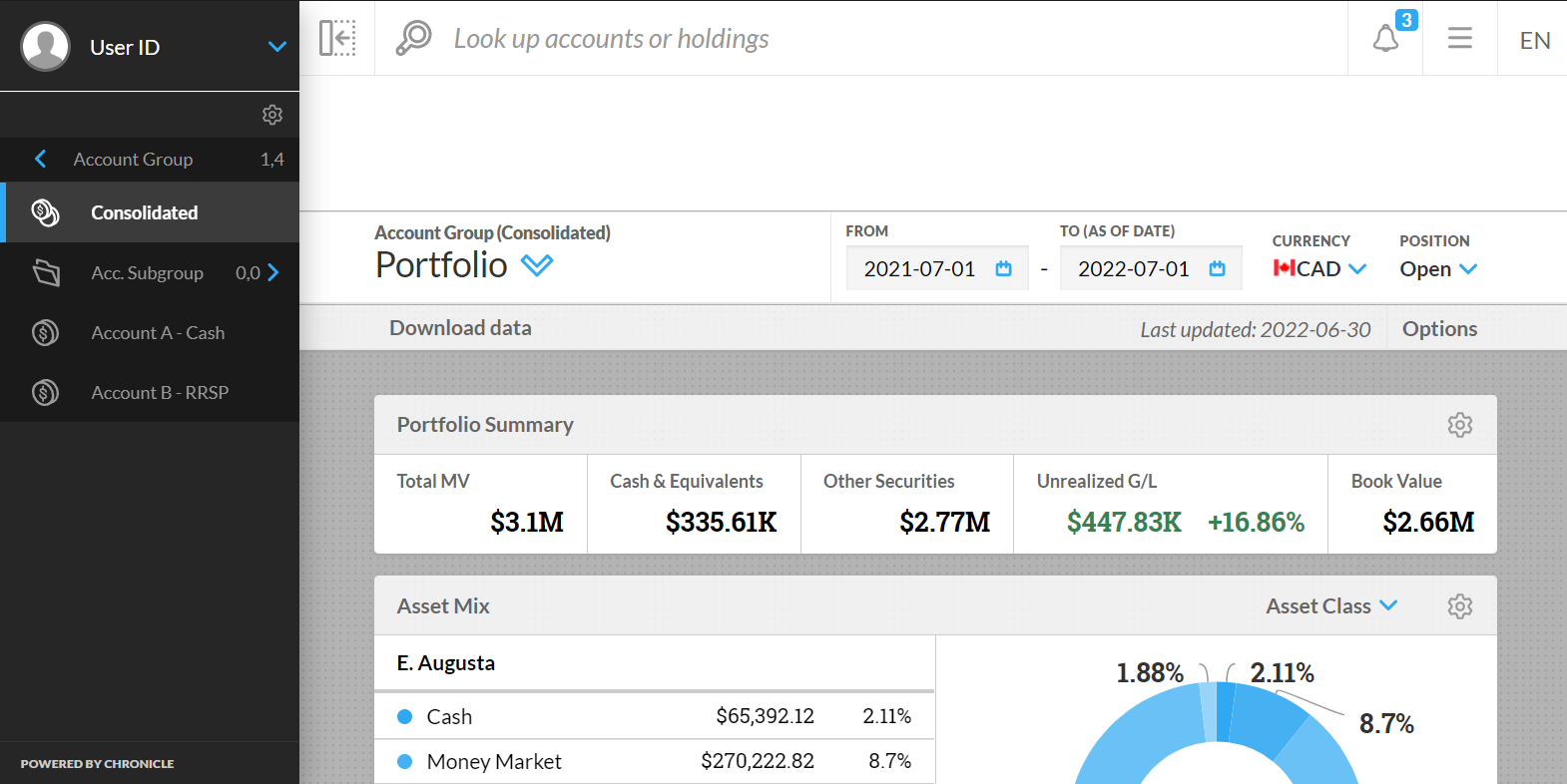Screen dimensions: 1567x784
Task: Click the Options button
Action: (1439, 329)
